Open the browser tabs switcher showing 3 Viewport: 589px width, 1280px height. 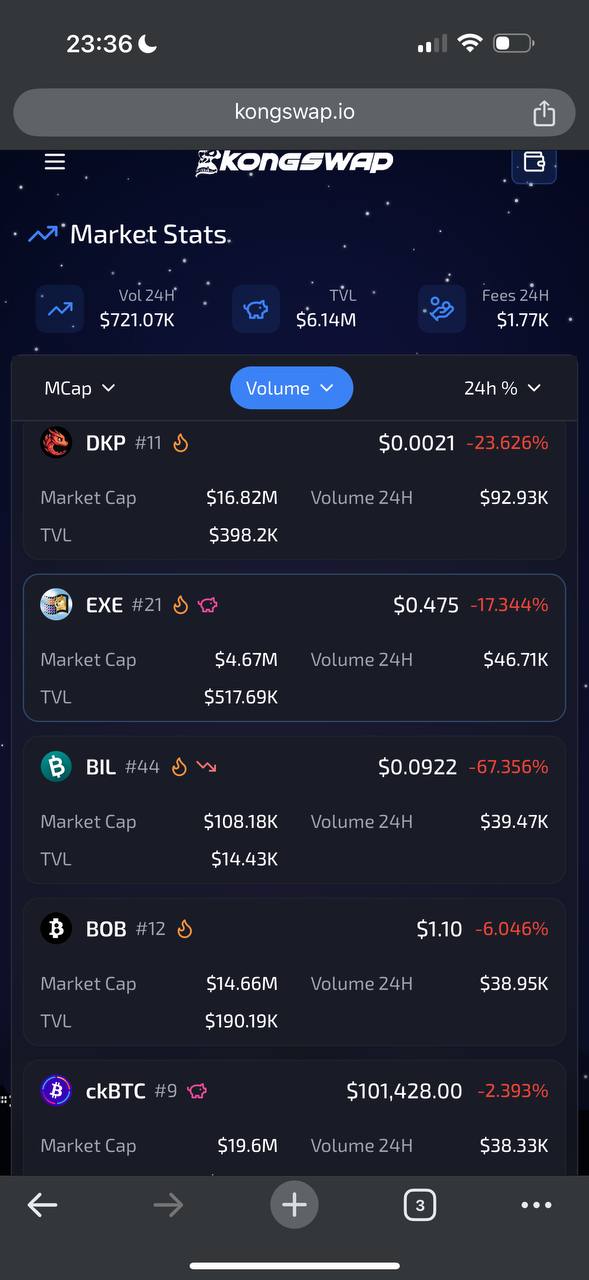pos(419,1205)
